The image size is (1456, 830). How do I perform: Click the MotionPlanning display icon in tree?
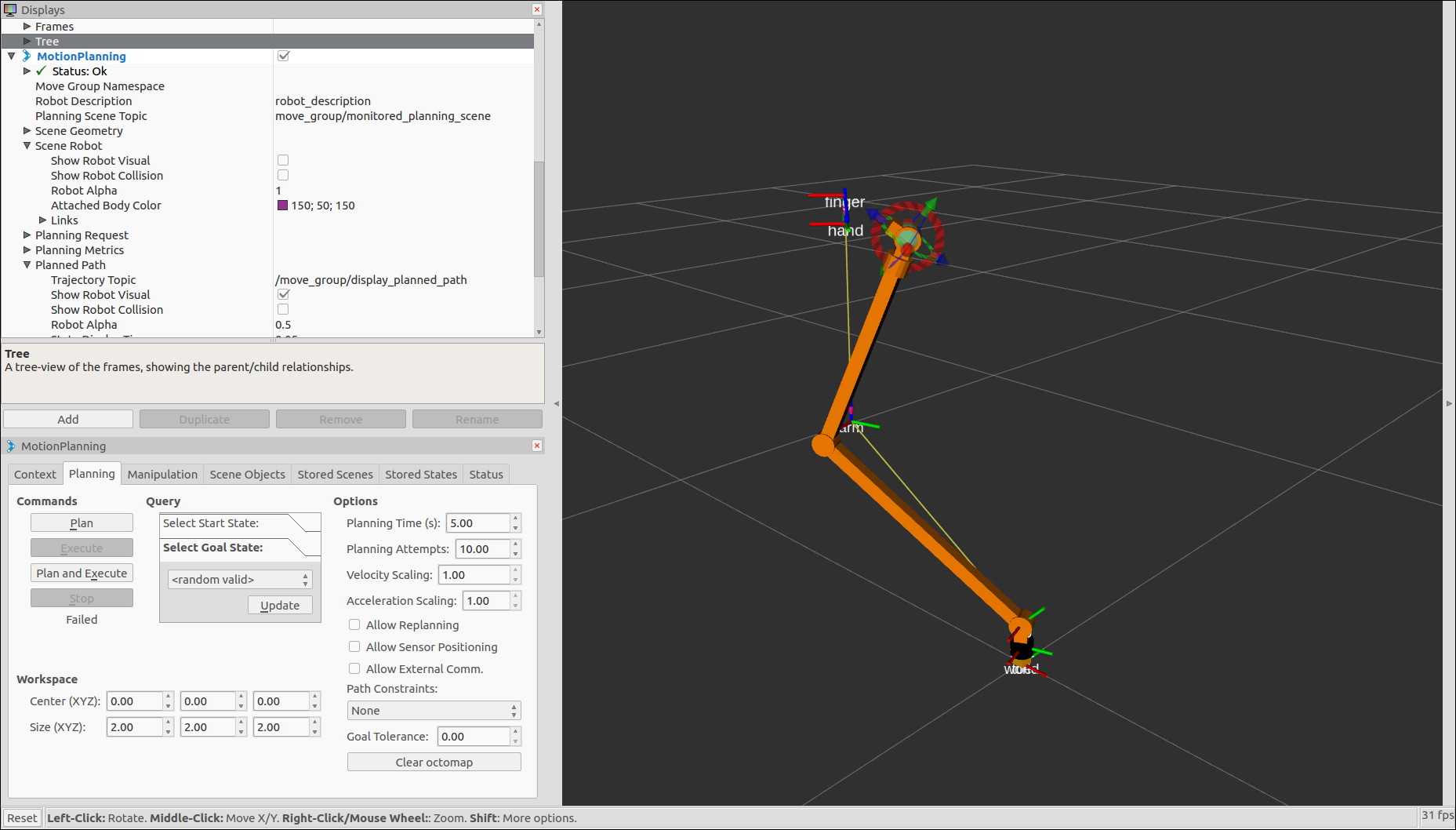click(27, 56)
